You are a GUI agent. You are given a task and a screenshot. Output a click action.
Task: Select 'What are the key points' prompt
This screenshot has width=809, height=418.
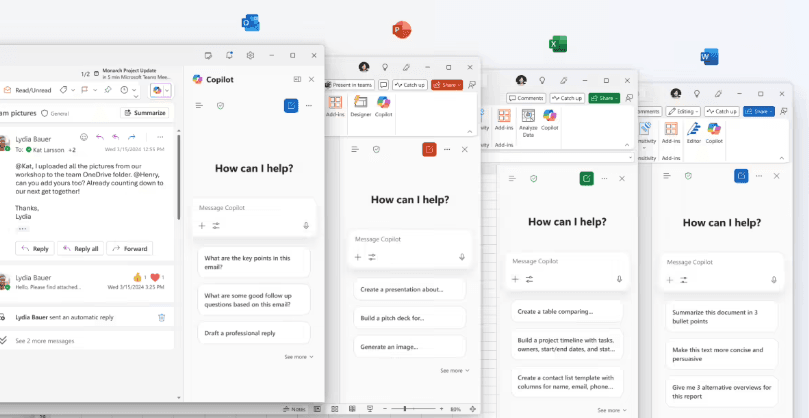[254, 263]
